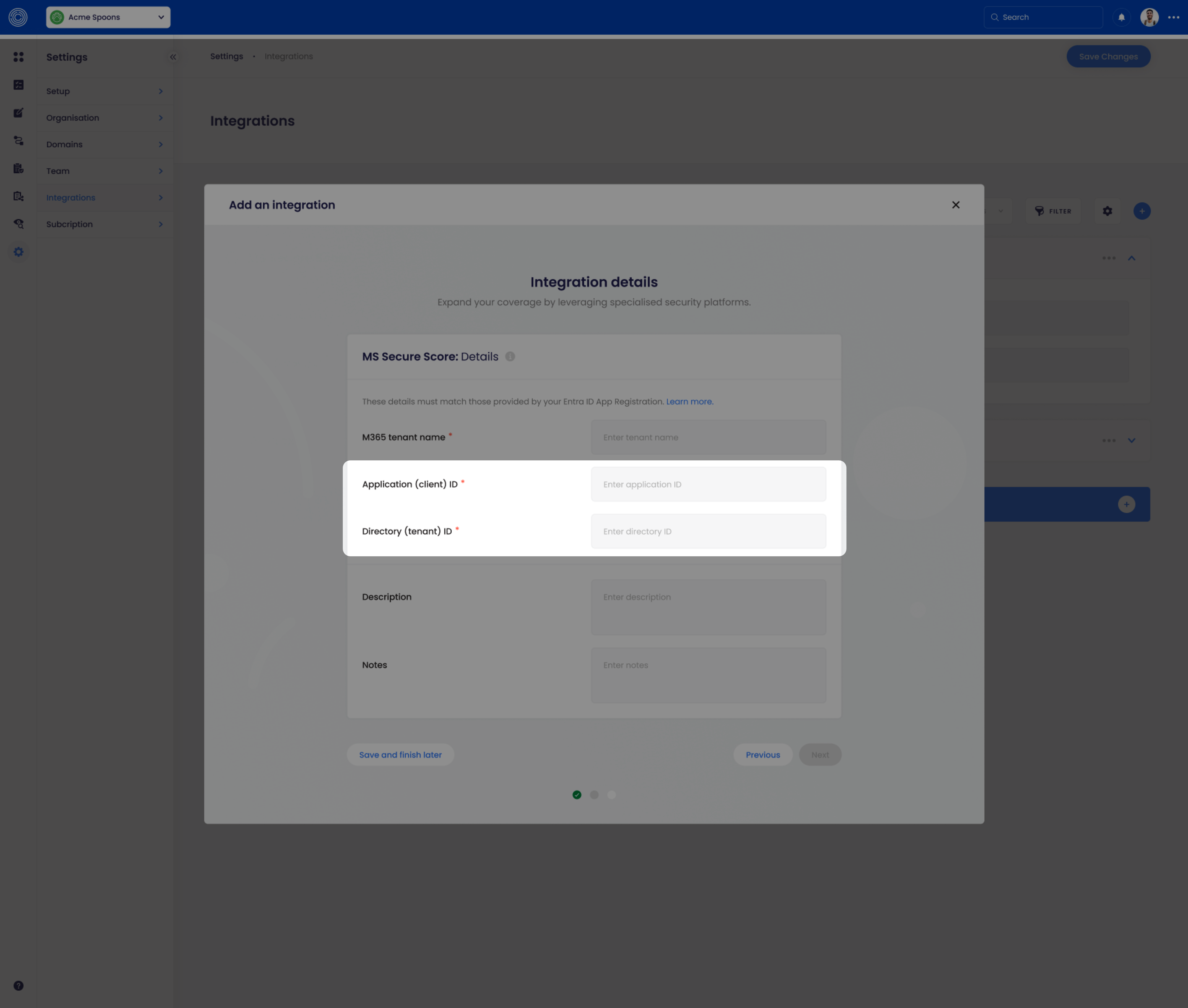Click the Settings breadcrumb
Image resolution: width=1188 pixels, height=1008 pixels.
coord(226,56)
